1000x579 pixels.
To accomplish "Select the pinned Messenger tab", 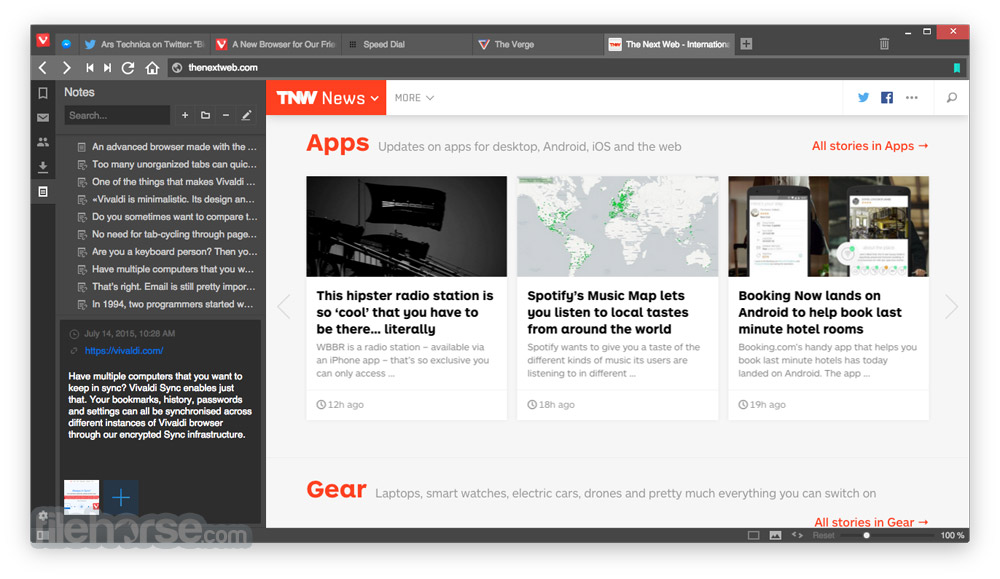I will 66,44.
